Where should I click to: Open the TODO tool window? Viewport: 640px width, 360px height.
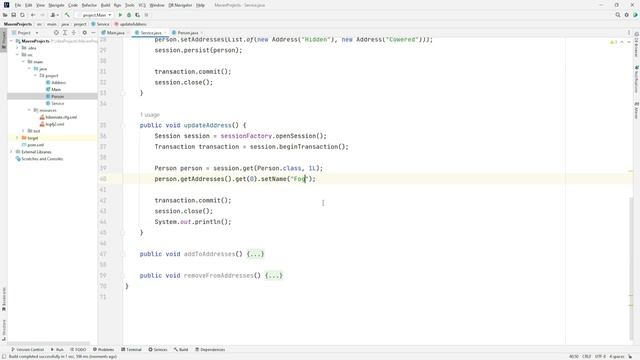pyautogui.click(x=78, y=350)
